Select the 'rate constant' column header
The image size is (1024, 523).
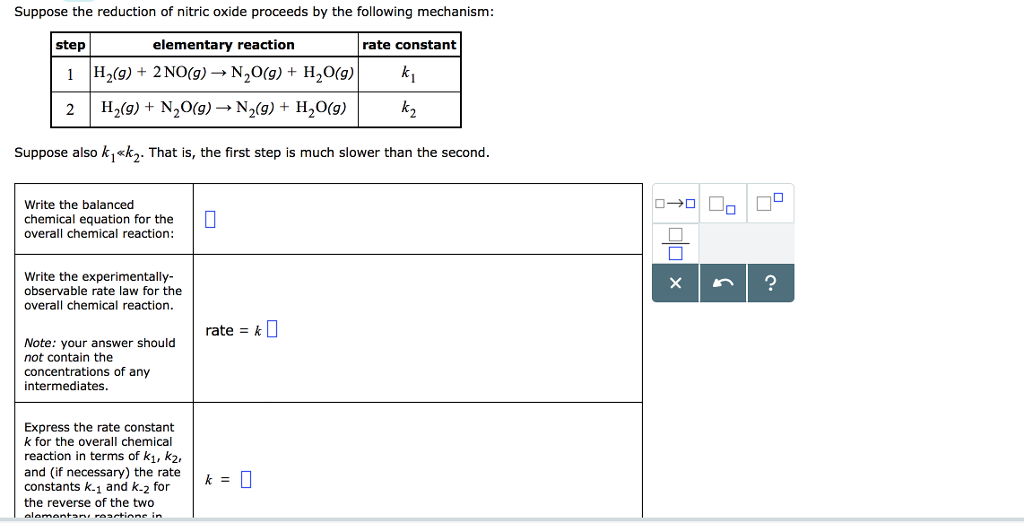(409, 44)
